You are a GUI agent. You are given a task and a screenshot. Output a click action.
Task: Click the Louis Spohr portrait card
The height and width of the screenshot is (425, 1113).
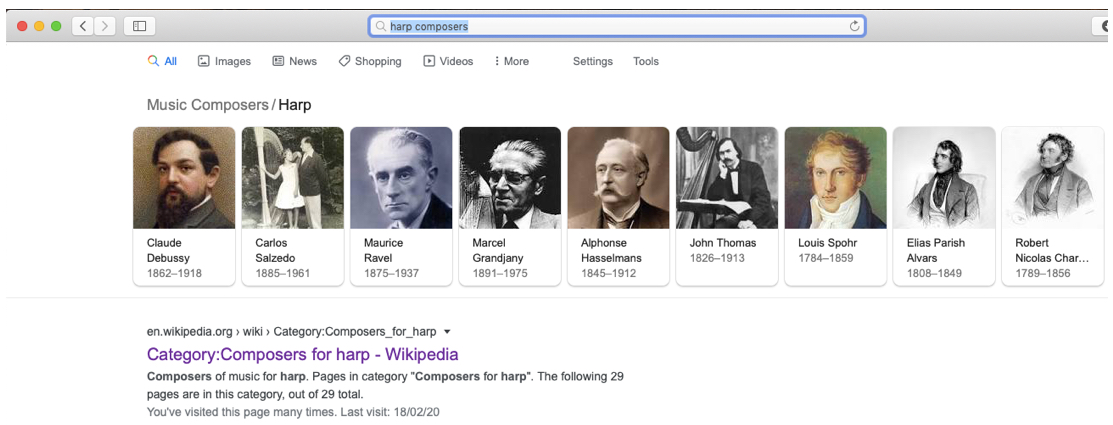(835, 205)
